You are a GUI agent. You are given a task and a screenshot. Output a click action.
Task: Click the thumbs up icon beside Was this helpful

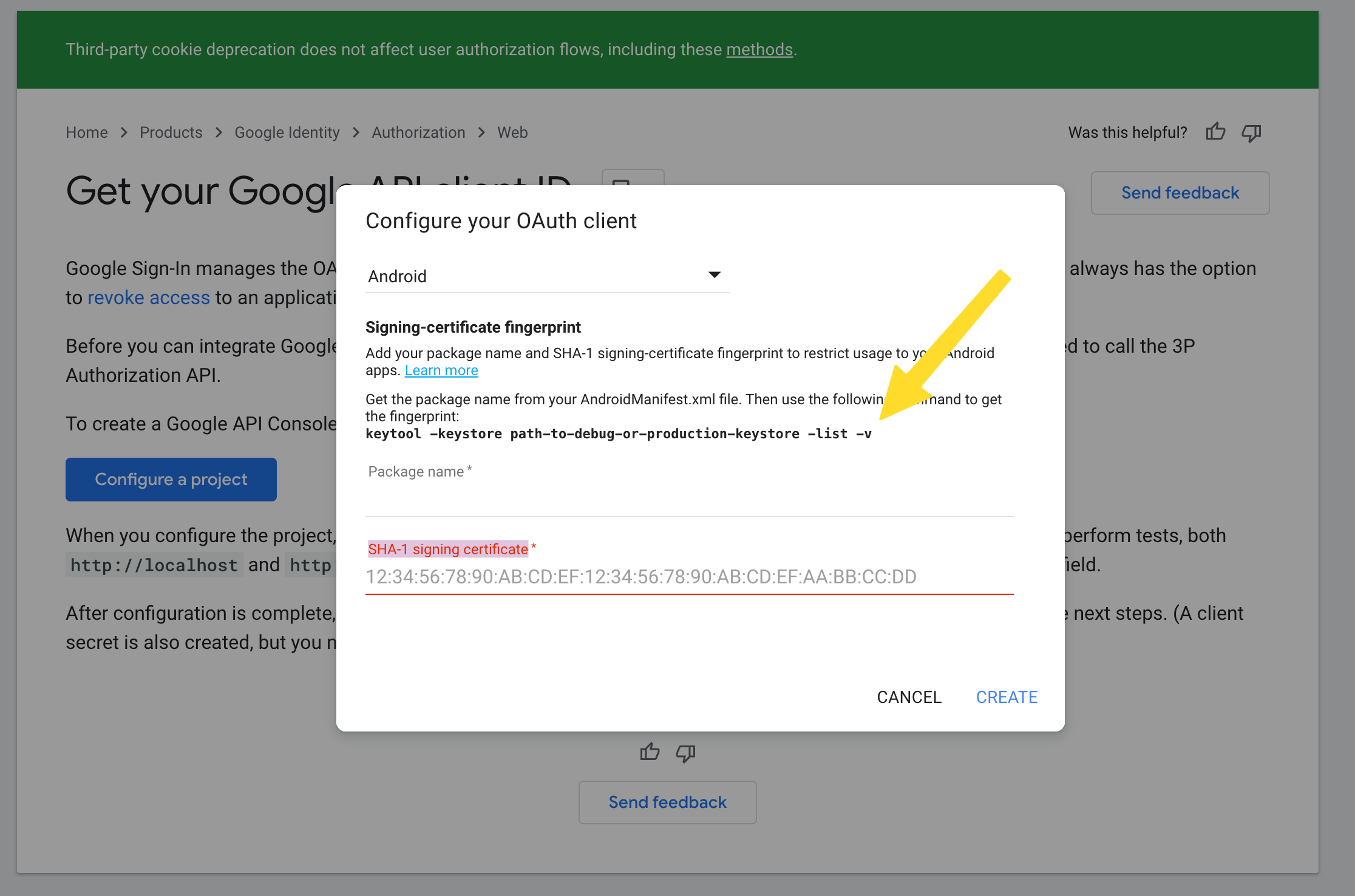coord(1215,132)
